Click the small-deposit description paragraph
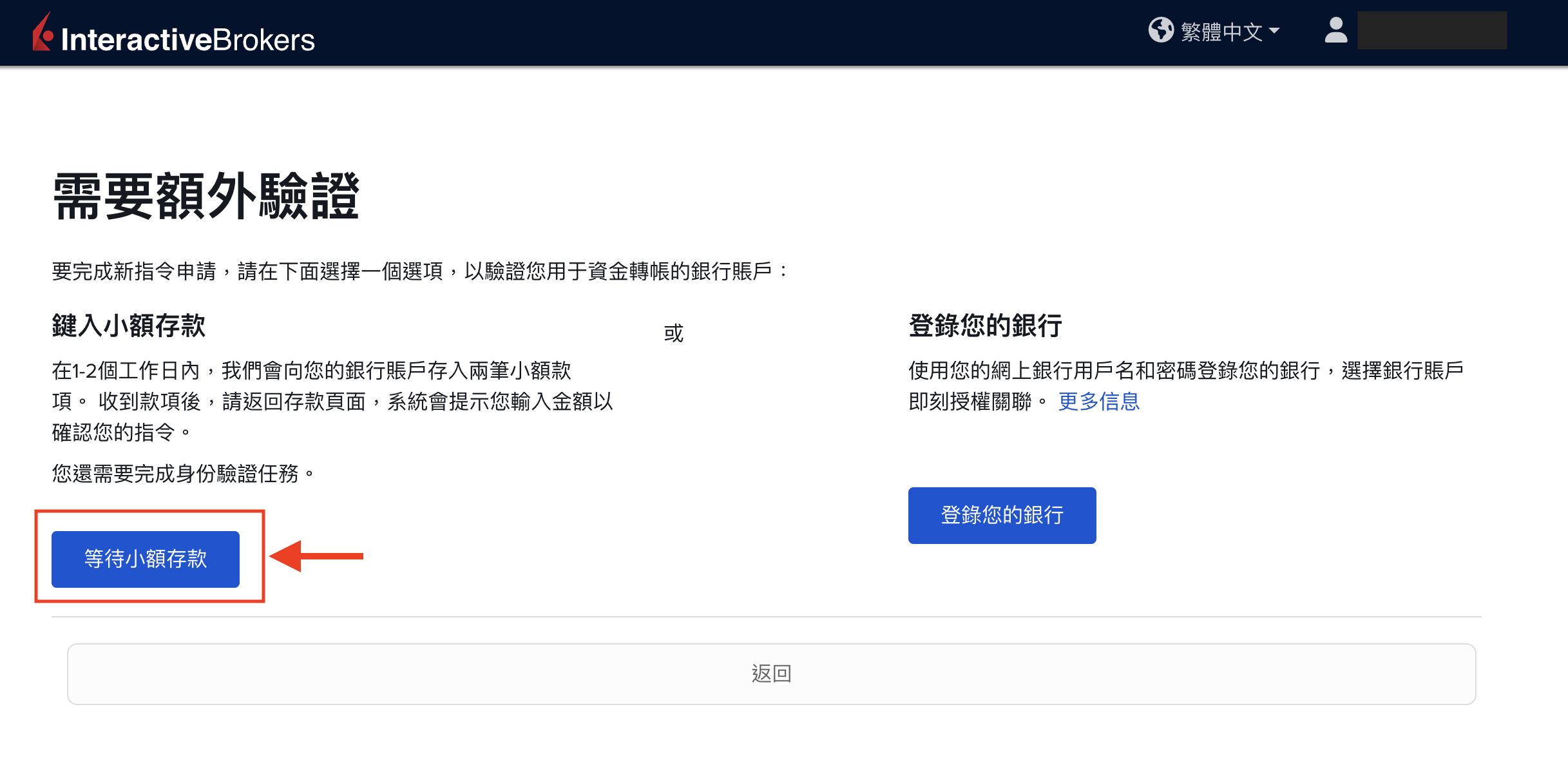 coord(332,401)
